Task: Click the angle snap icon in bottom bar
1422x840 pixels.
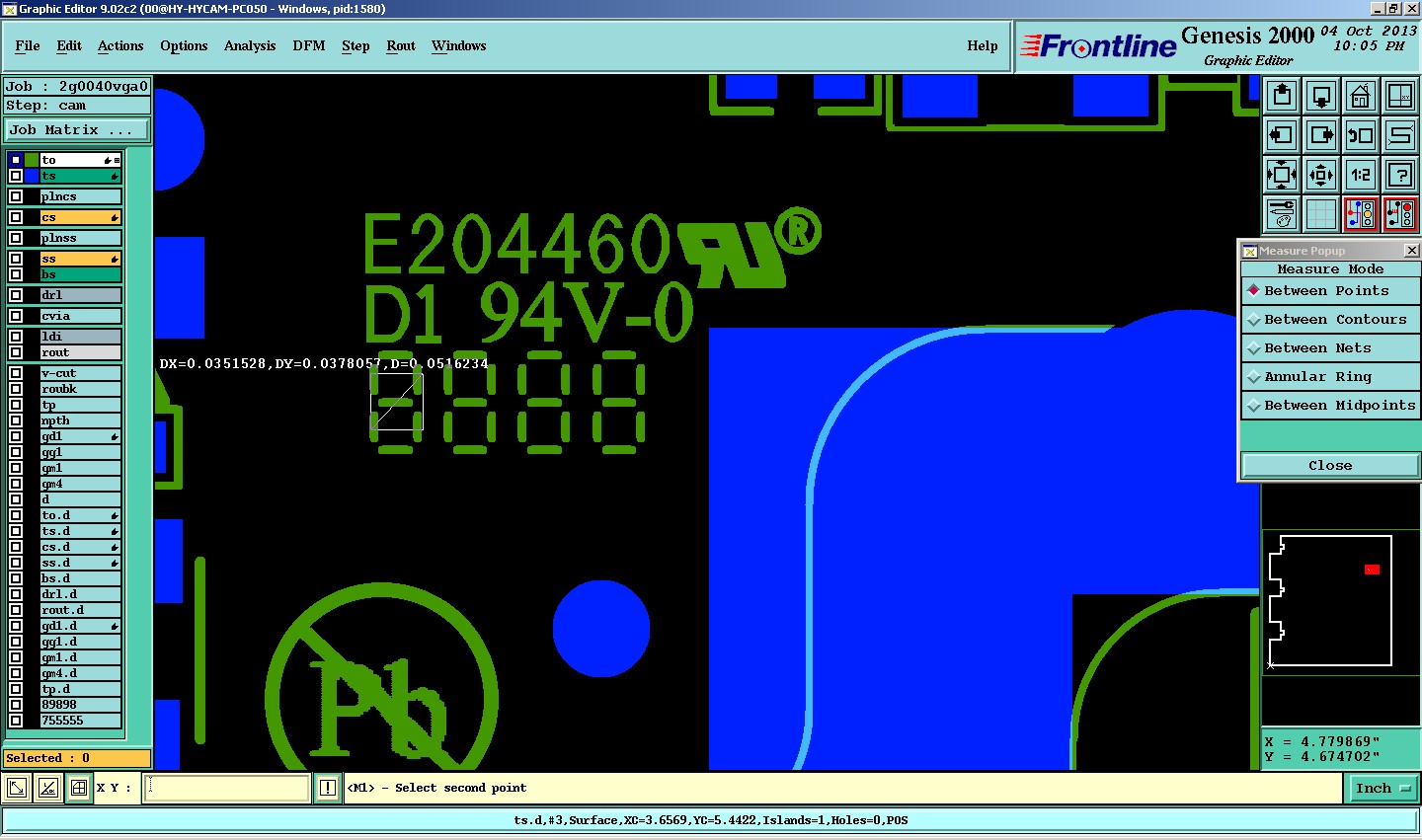Action: [47, 788]
